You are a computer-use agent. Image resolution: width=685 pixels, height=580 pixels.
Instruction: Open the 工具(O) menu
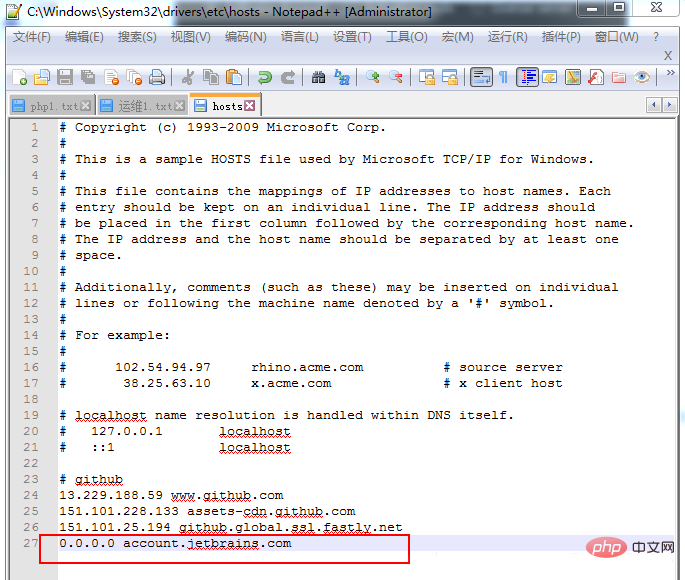coord(407,37)
